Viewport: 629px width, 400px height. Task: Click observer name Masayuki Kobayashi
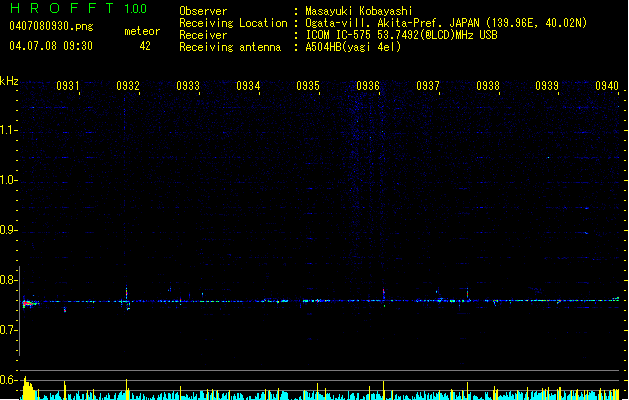pos(359,11)
